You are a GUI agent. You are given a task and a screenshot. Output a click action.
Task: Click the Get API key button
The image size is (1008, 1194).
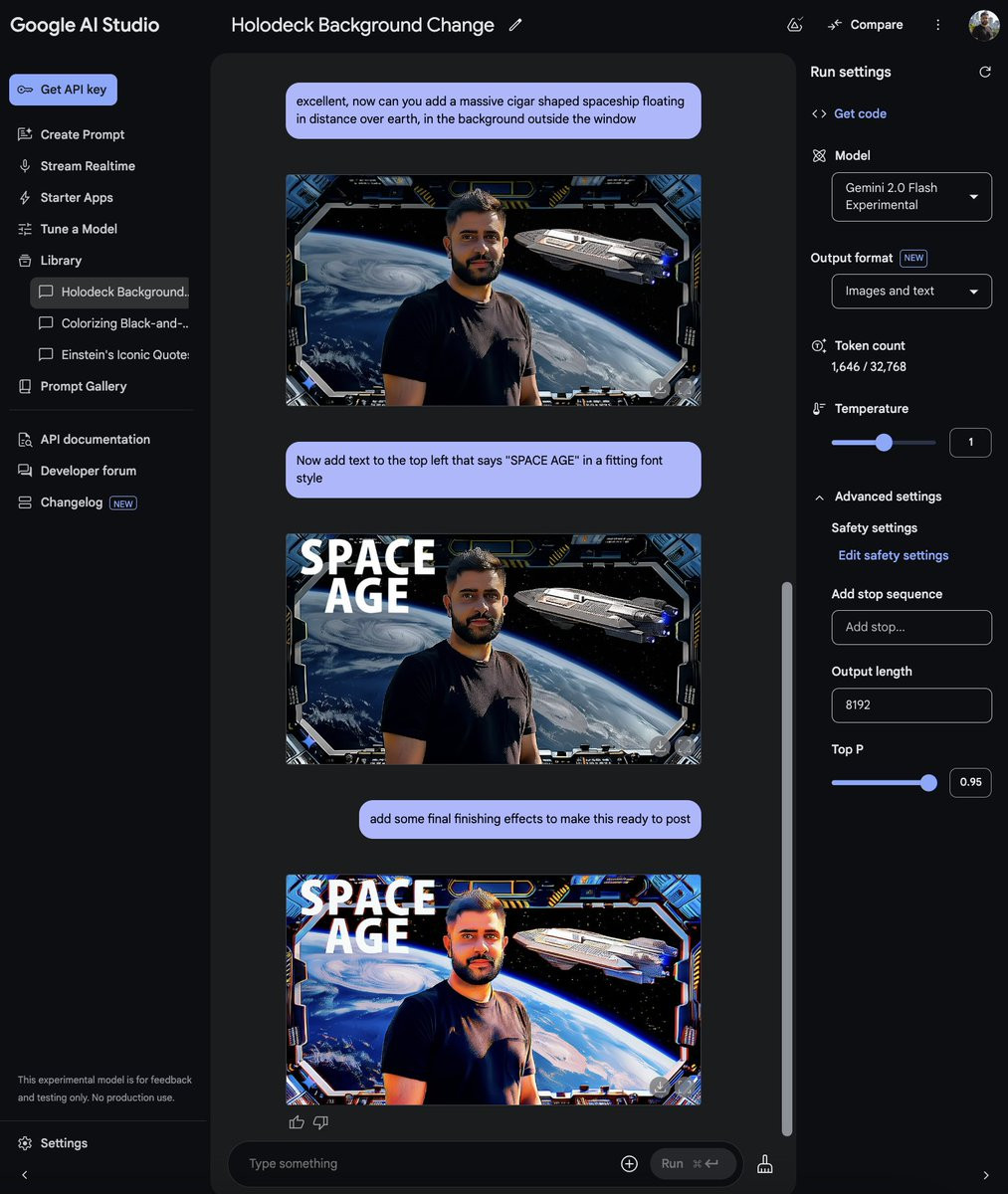63,90
